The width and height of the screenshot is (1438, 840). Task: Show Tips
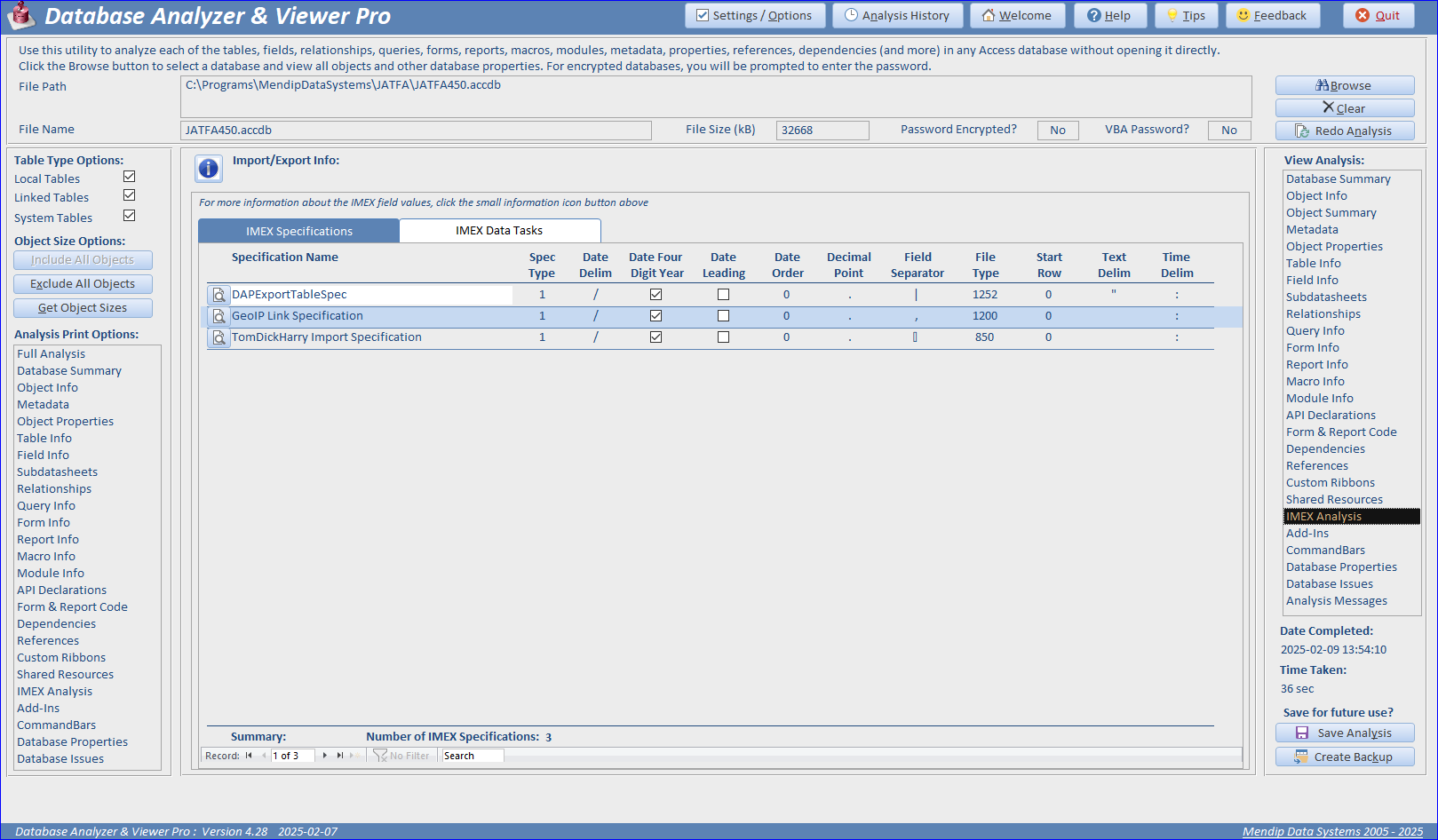tap(1187, 16)
